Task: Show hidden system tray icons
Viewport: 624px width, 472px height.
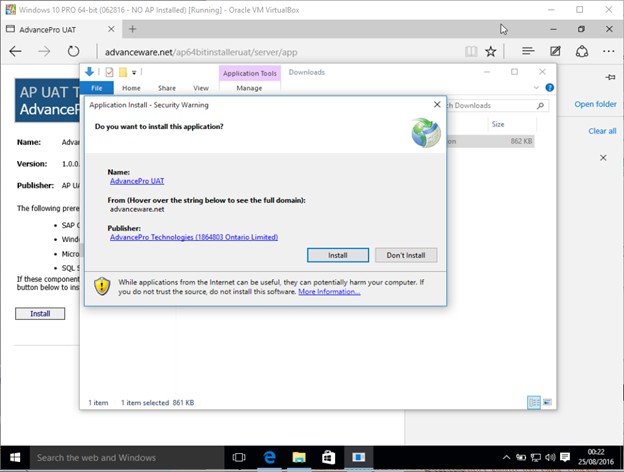Action: point(508,458)
